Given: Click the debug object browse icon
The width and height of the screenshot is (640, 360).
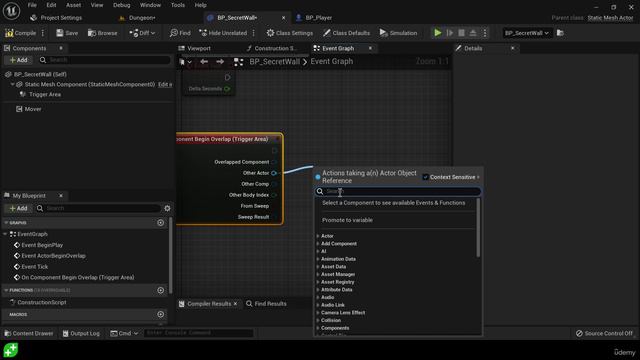Looking at the screenshot, I should [x=560, y=33].
